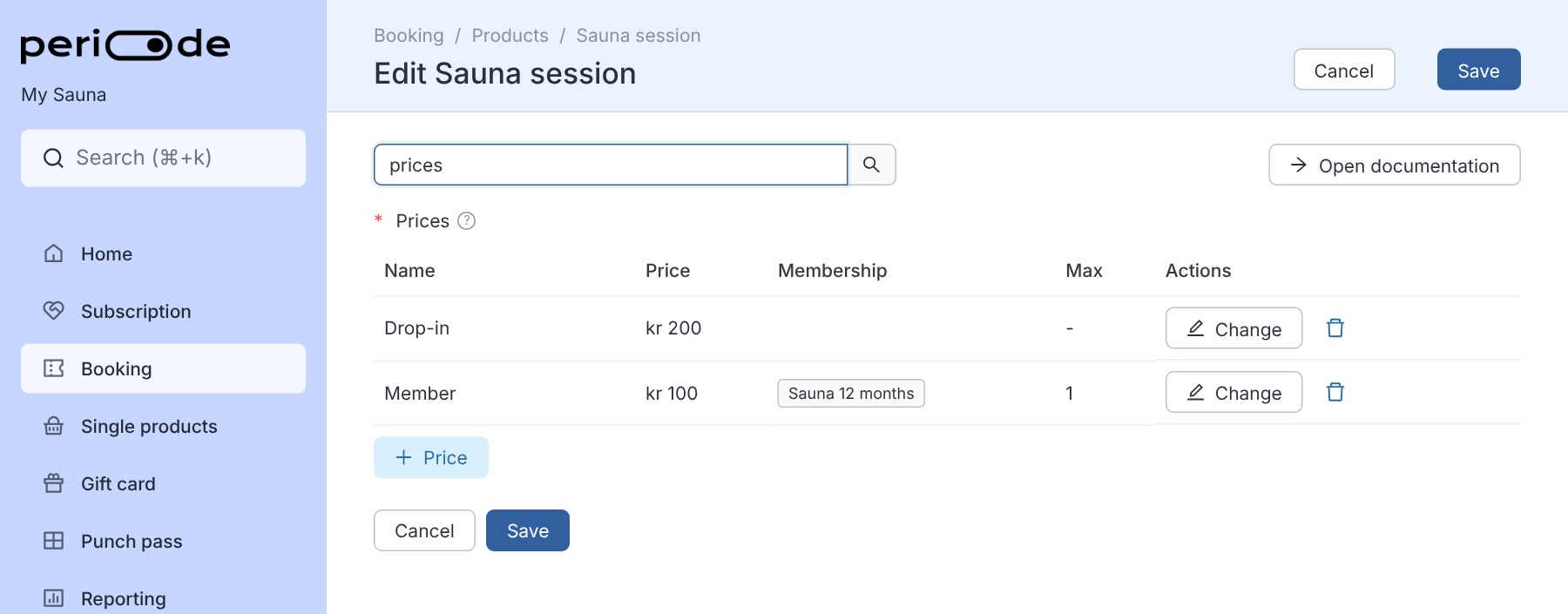Image resolution: width=1568 pixels, height=614 pixels.
Task: Click the Punch pass grid icon
Action: pos(54,541)
